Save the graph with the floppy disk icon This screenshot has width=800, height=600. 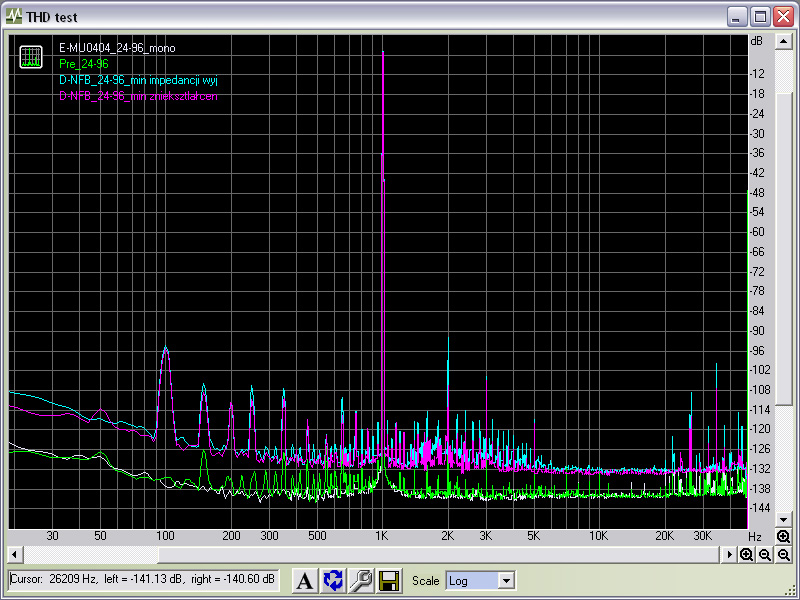pos(389,581)
